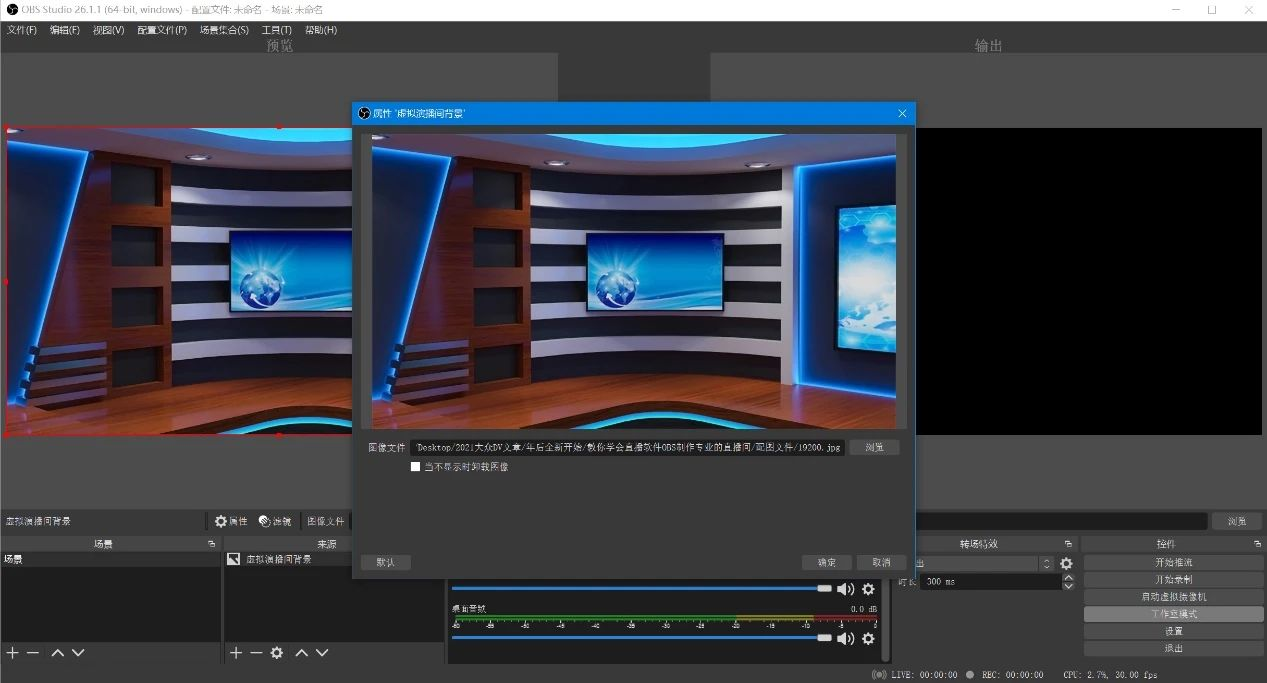Open settings gear for the upper audio channel

click(868, 589)
